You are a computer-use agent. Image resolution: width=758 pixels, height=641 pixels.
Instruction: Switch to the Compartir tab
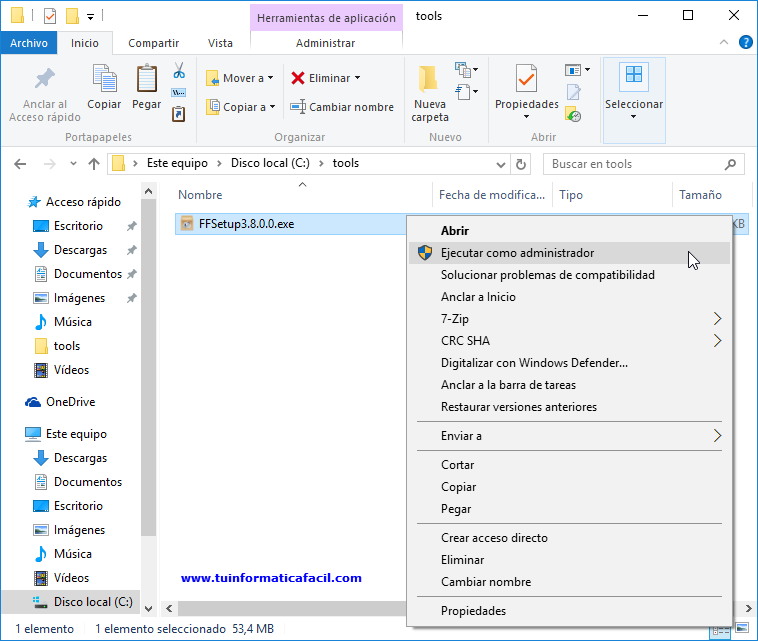(x=154, y=43)
